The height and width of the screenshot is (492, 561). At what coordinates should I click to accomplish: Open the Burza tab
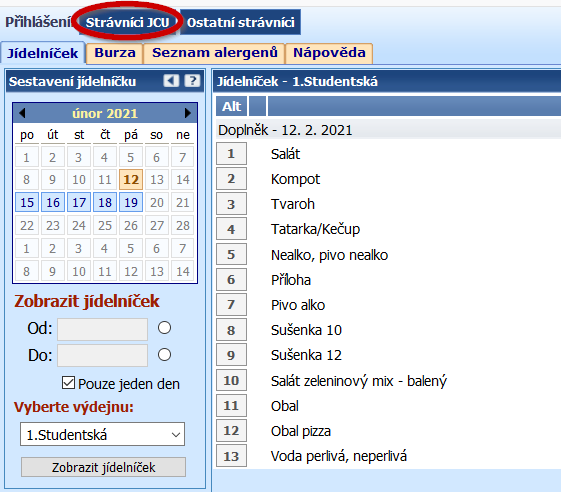coord(115,53)
